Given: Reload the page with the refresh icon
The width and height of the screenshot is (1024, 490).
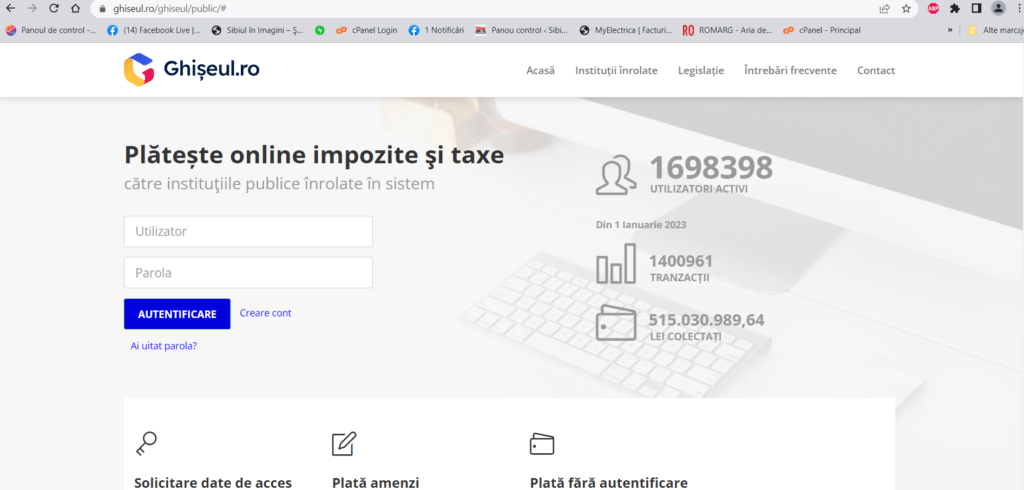Looking at the screenshot, I should pyautogui.click(x=54, y=8).
